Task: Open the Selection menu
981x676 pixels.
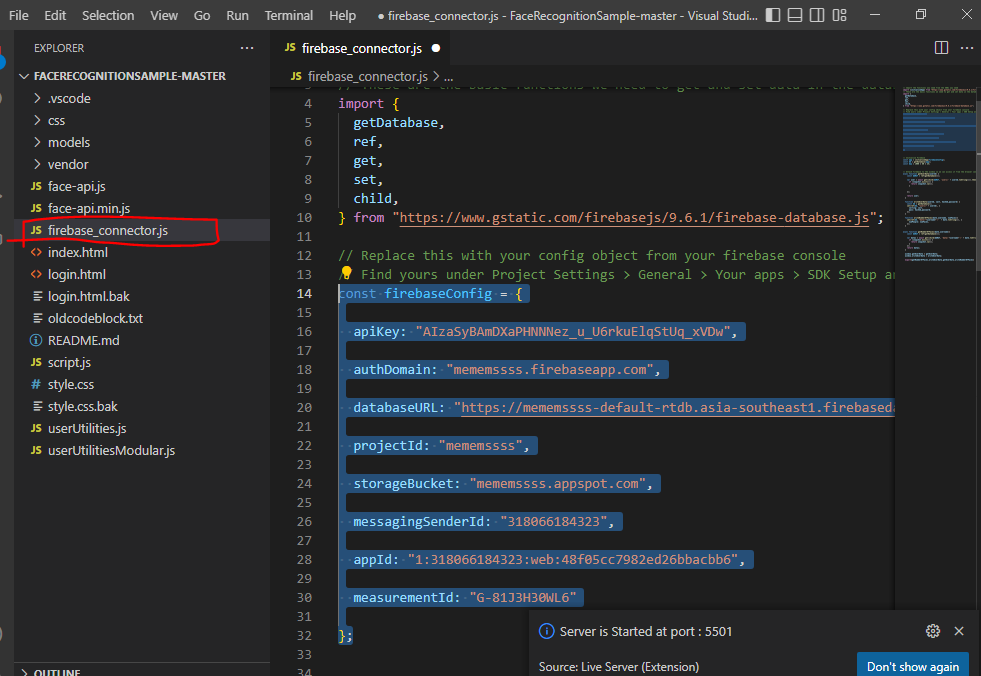Action: pyautogui.click(x=108, y=16)
